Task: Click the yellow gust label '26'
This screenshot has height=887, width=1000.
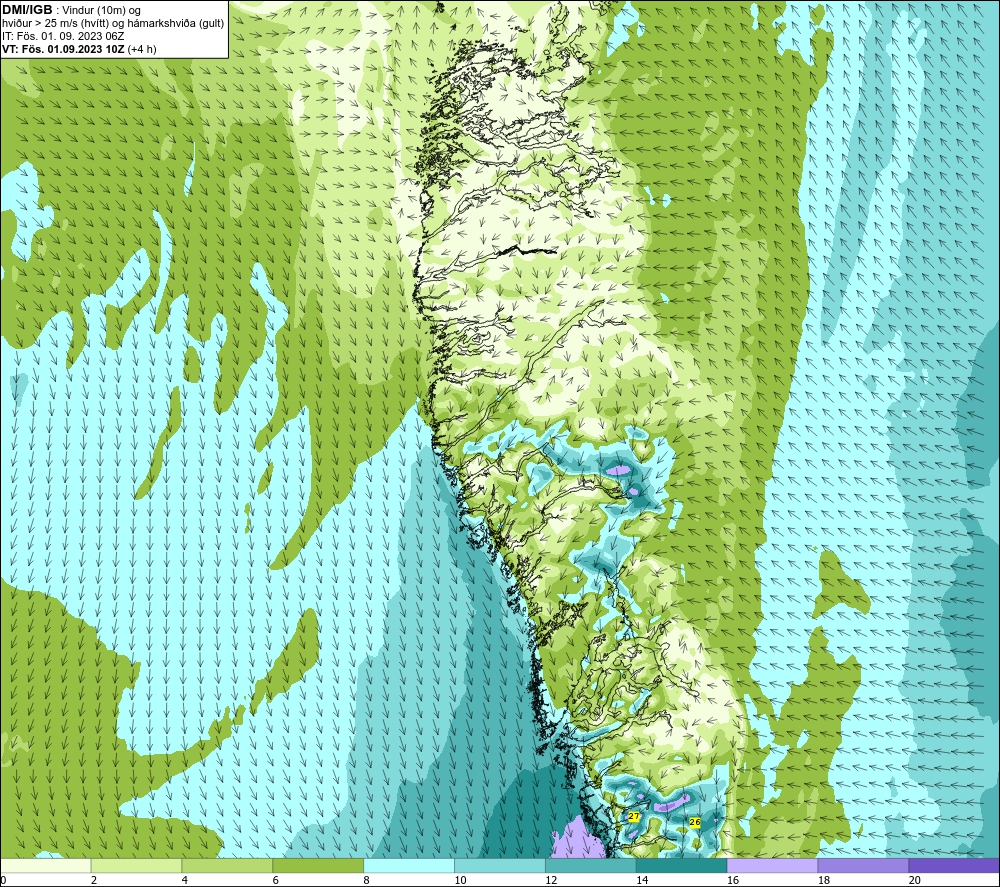Action: click(x=695, y=822)
